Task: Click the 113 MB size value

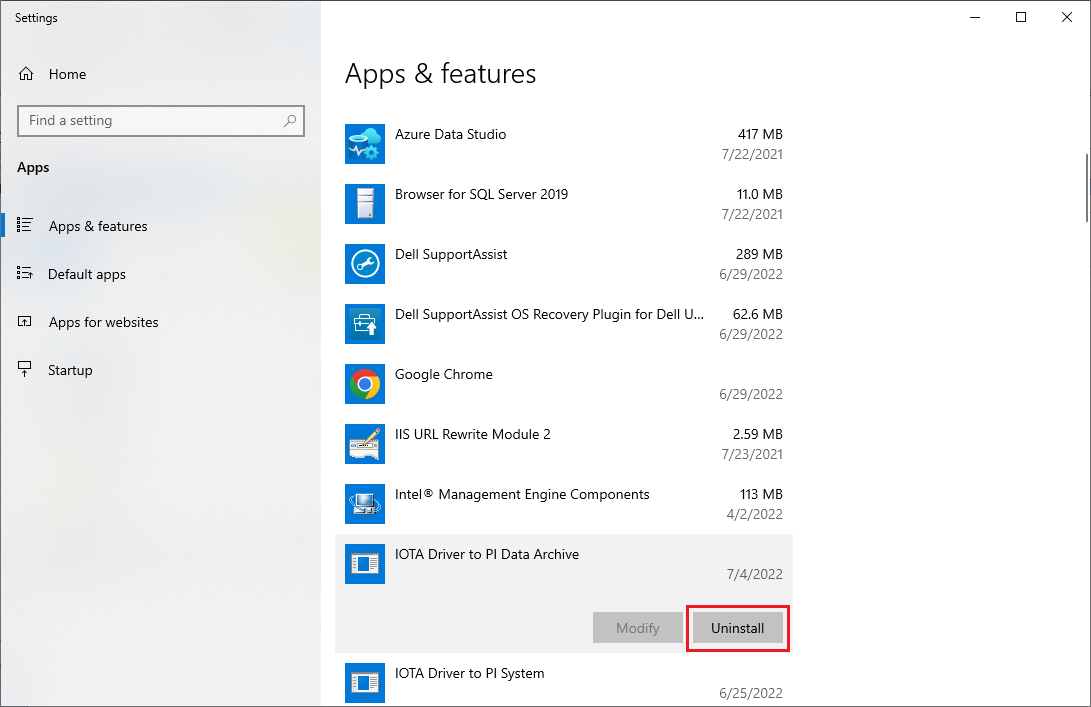Action: 761,494
